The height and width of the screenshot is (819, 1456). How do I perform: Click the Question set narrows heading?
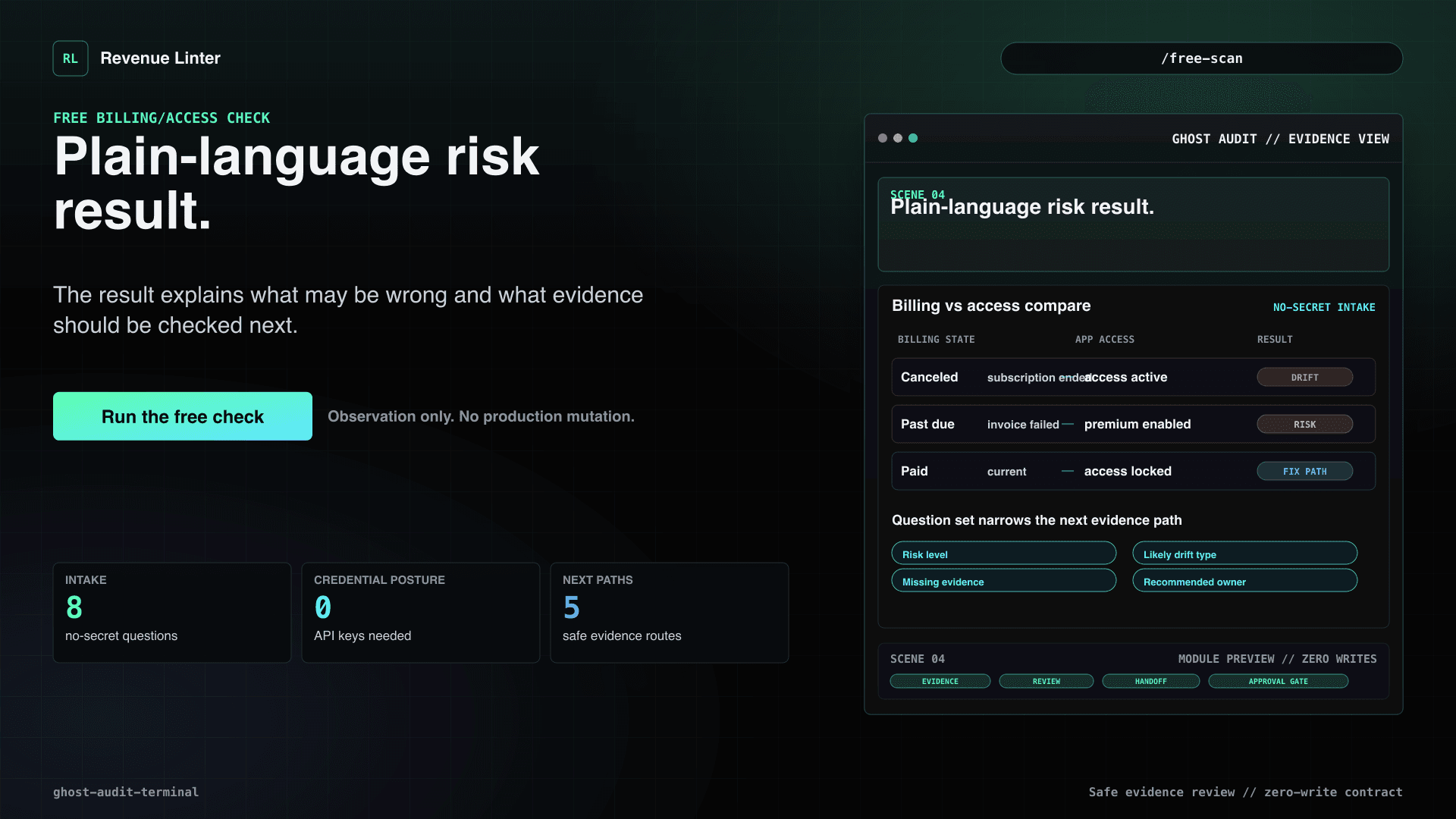point(1037,520)
